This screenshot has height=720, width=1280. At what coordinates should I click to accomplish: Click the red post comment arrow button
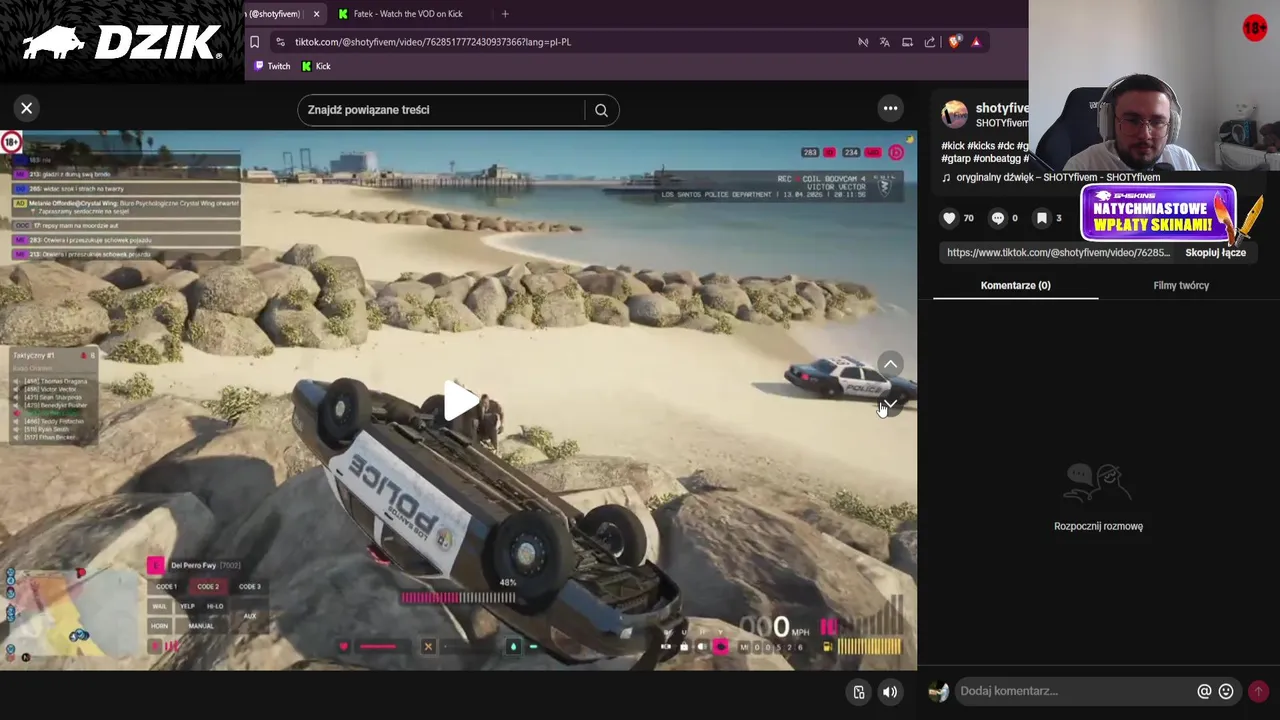pyautogui.click(x=1258, y=691)
